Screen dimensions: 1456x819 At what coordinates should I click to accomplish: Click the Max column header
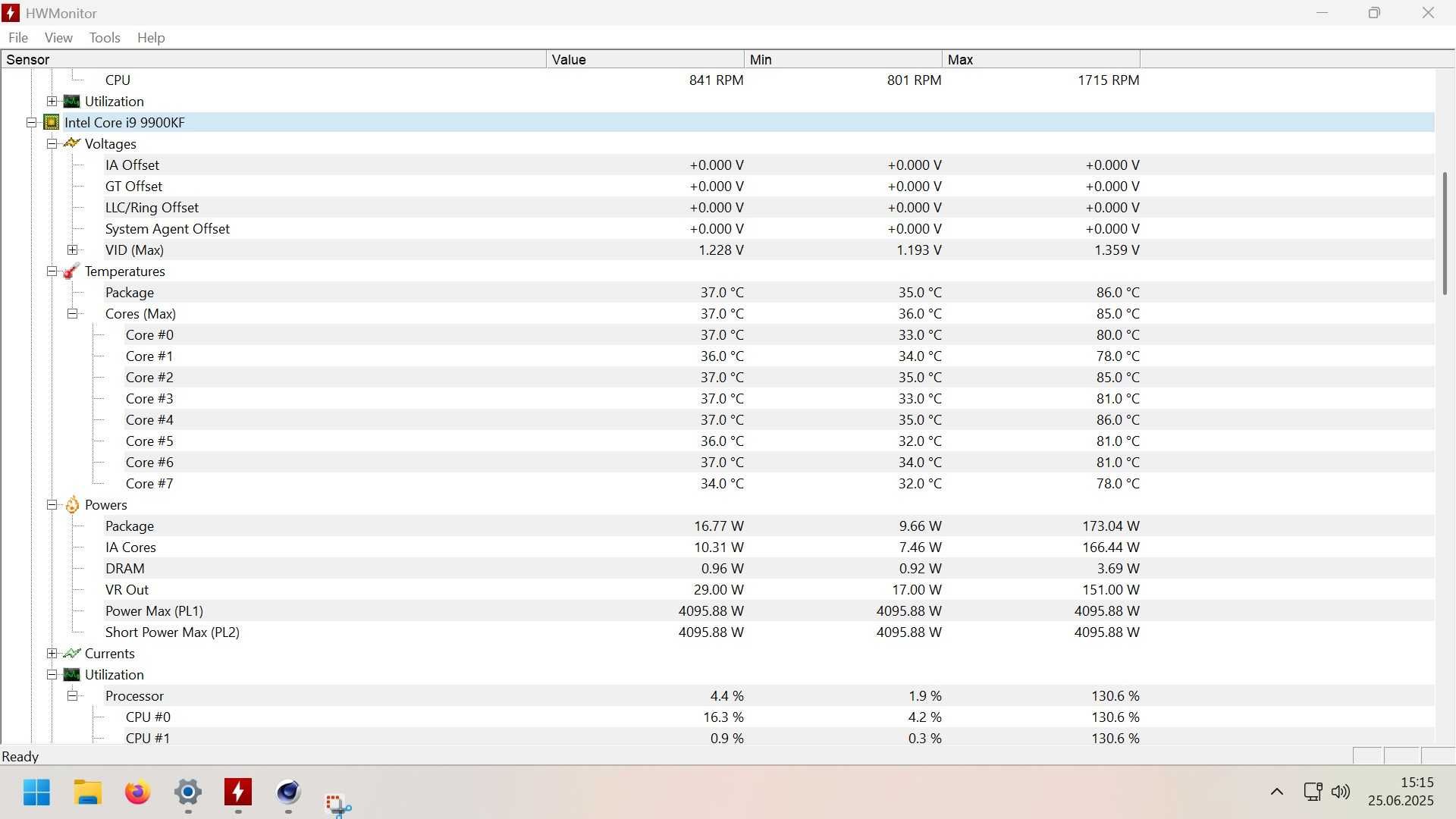(1040, 59)
